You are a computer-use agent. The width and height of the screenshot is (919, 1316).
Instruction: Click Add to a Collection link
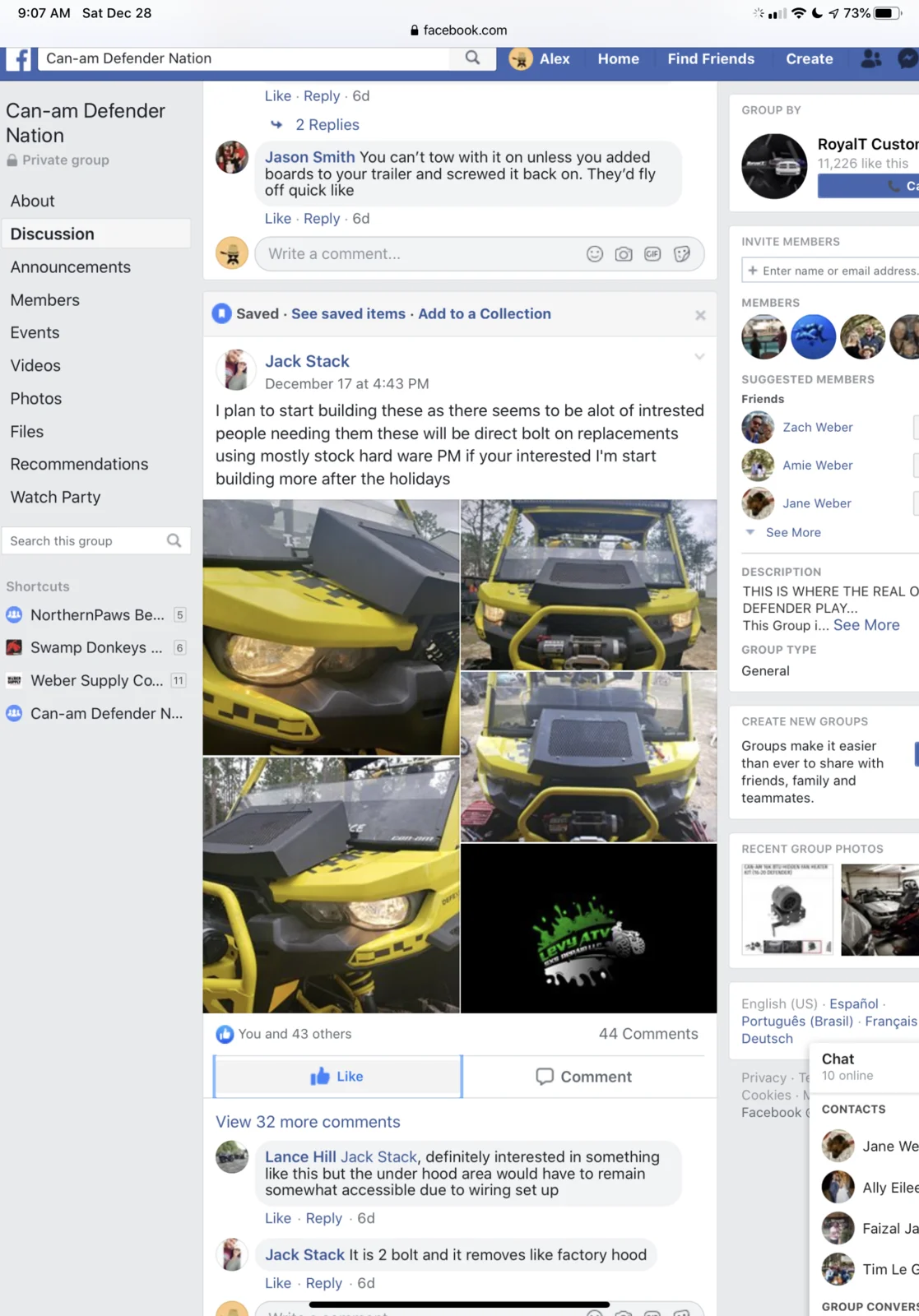click(485, 314)
